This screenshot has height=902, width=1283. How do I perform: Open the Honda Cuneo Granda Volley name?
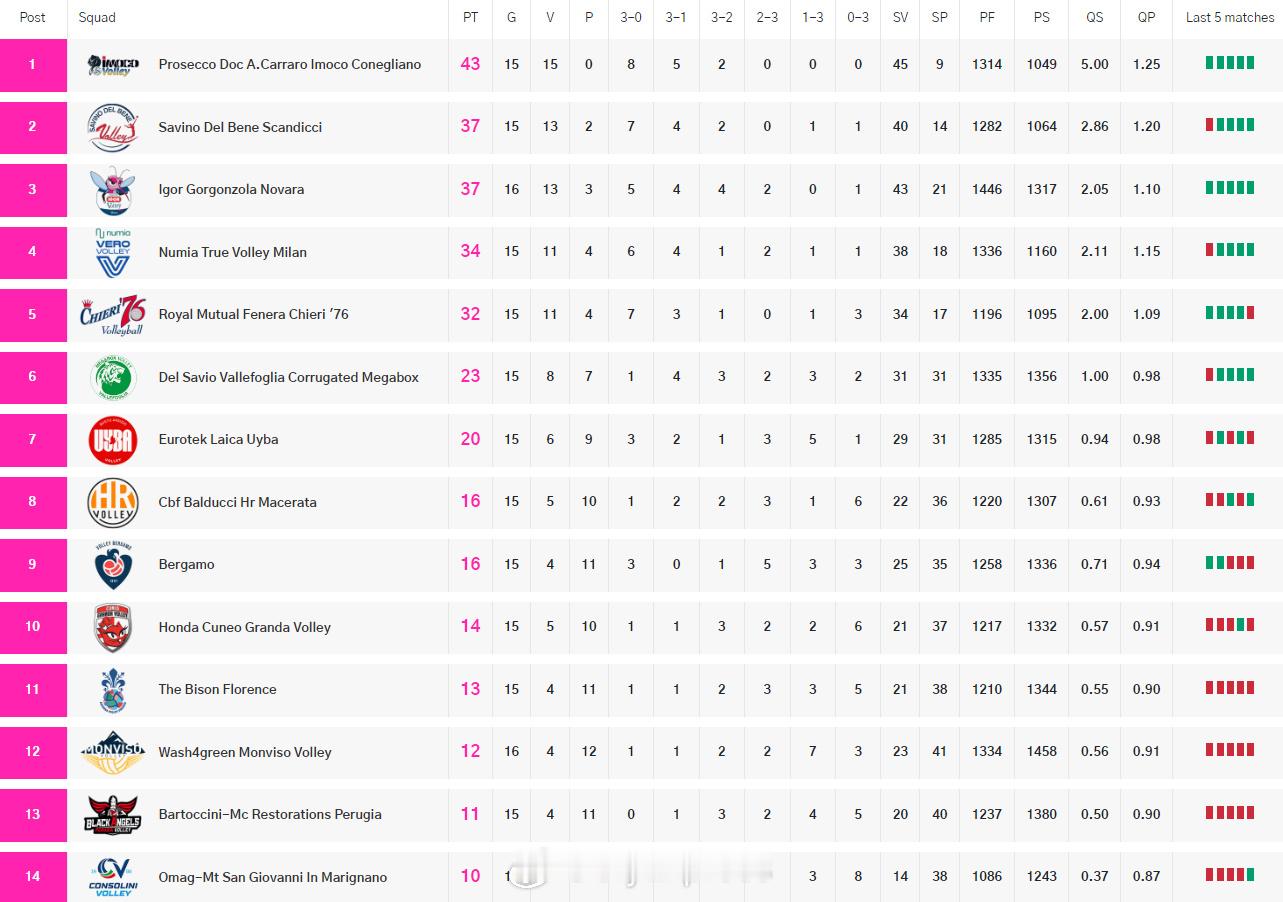[x=244, y=627]
